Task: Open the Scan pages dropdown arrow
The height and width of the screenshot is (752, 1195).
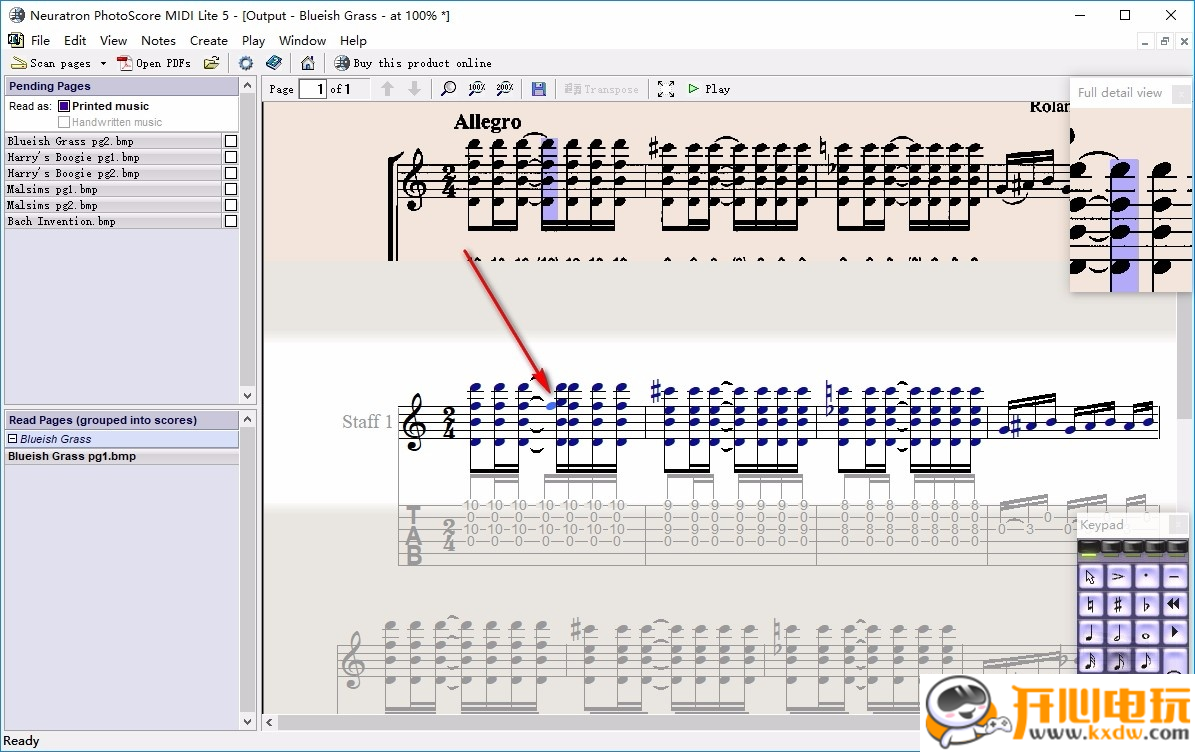Action: tap(103, 64)
